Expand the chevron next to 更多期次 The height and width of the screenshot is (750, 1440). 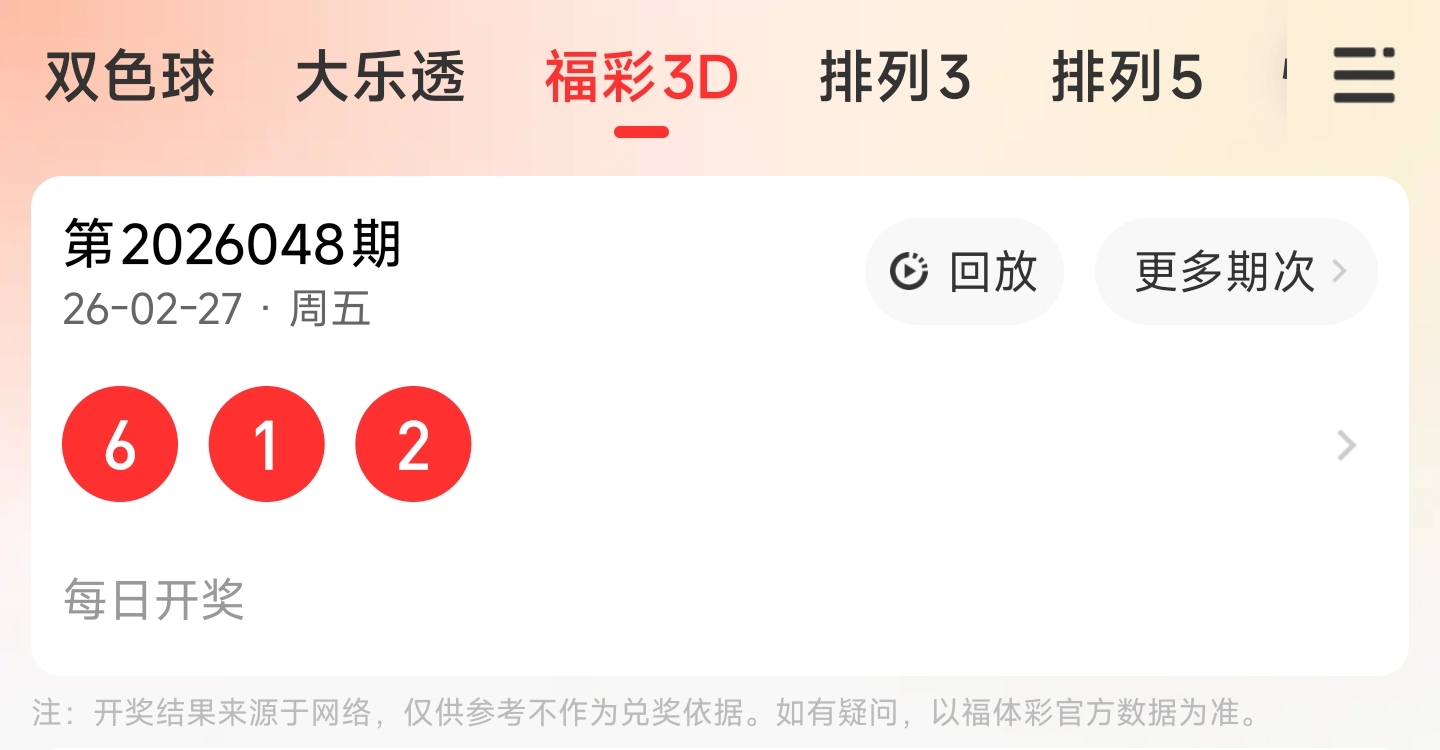click(x=1340, y=272)
